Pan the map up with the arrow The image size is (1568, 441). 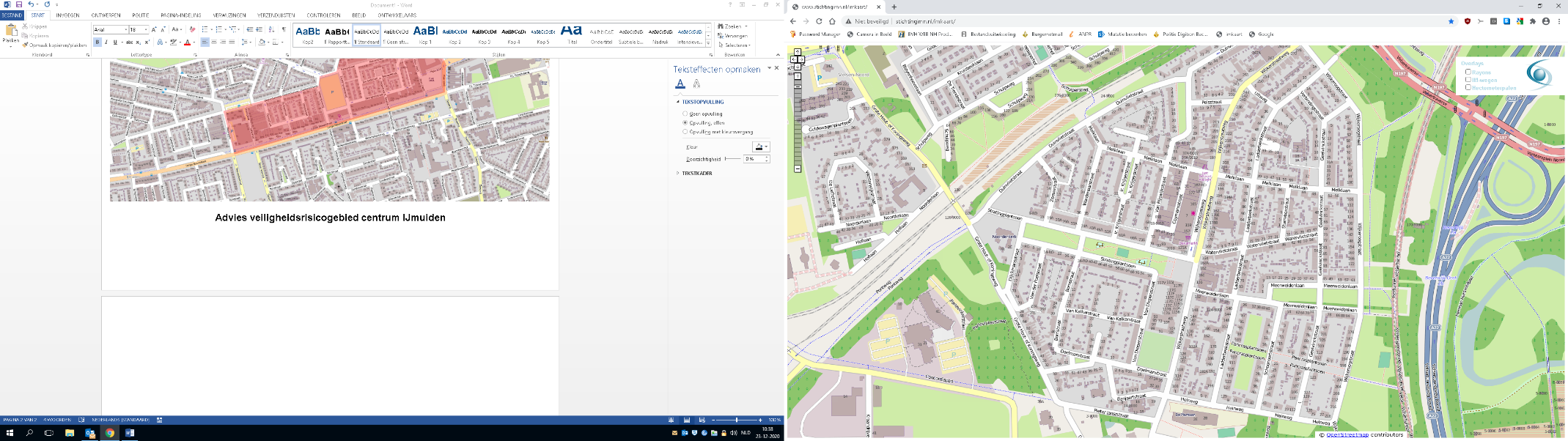798,52
